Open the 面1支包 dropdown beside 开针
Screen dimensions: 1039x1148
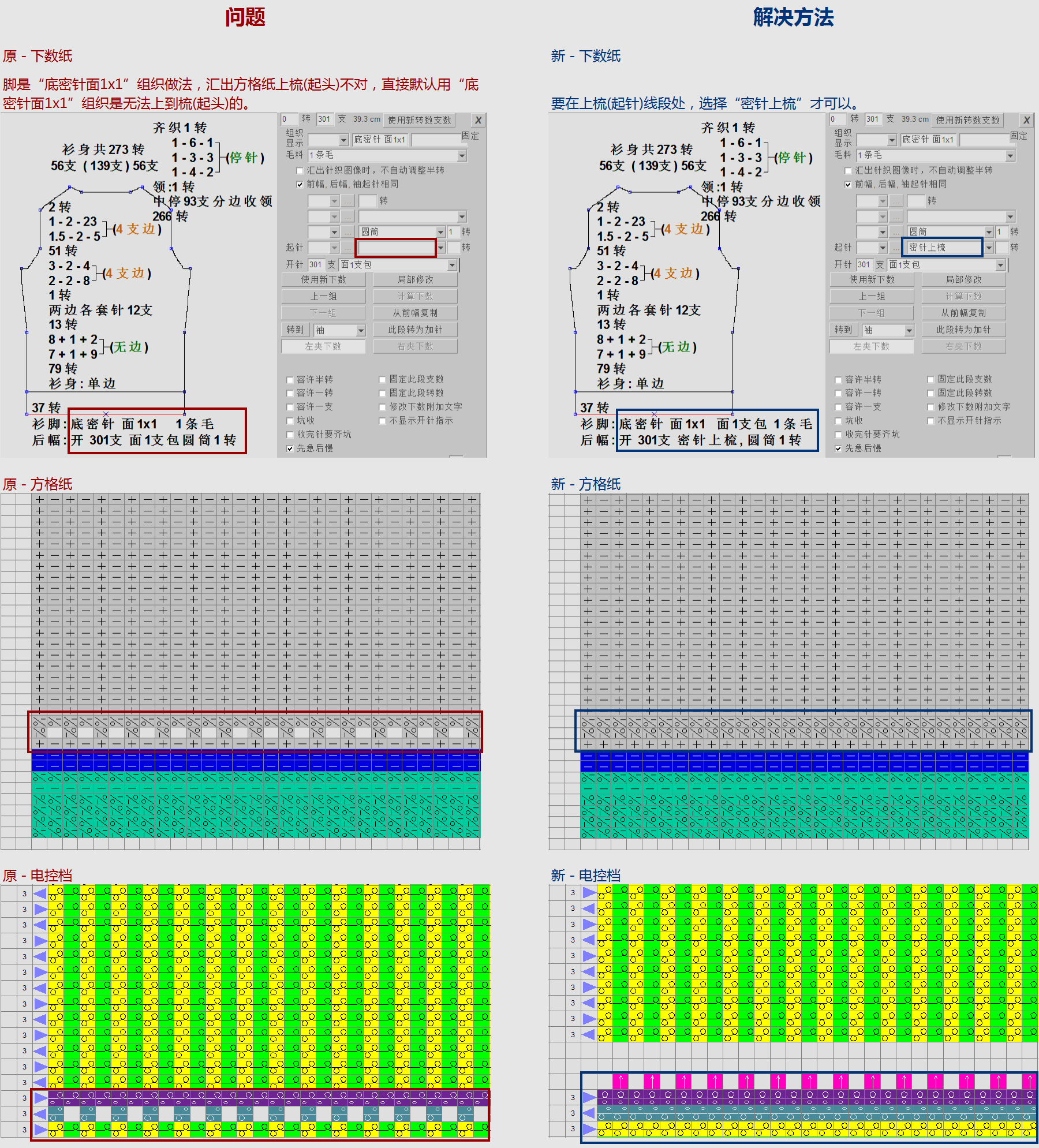click(452, 265)
